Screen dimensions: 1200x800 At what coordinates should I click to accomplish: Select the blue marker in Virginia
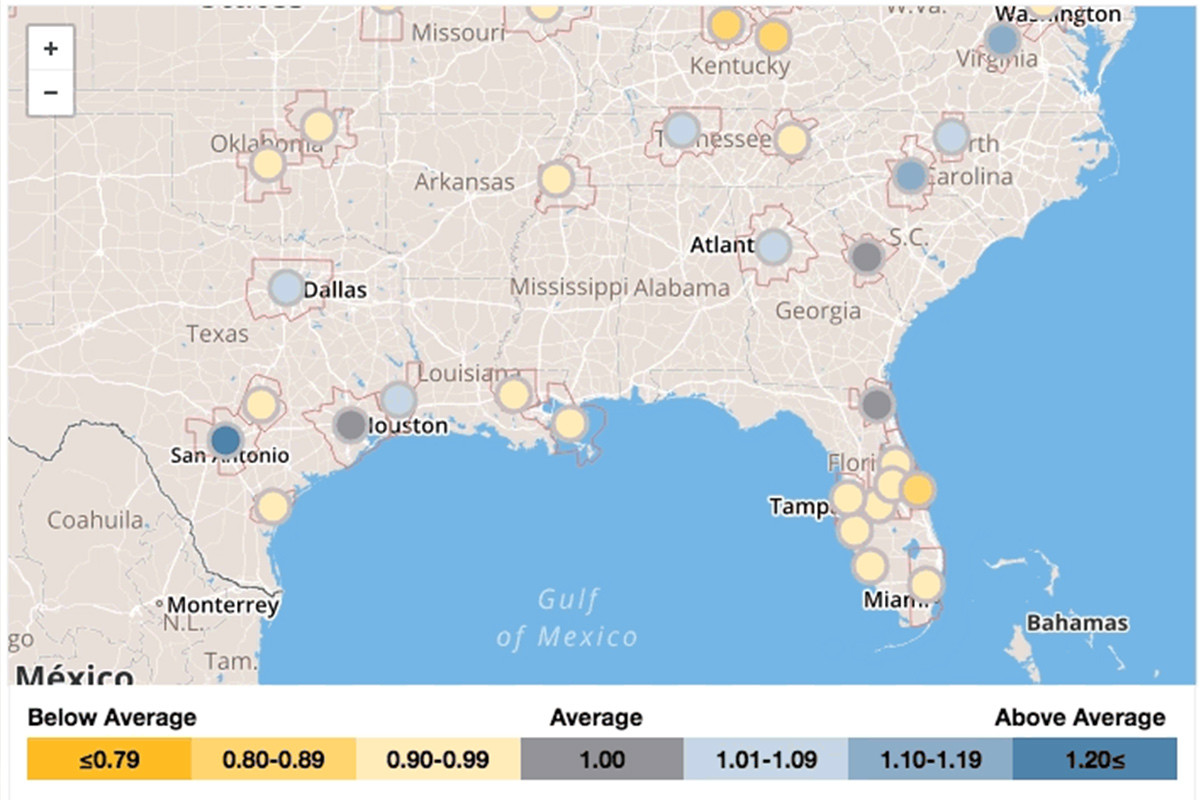pos(1002,40)
